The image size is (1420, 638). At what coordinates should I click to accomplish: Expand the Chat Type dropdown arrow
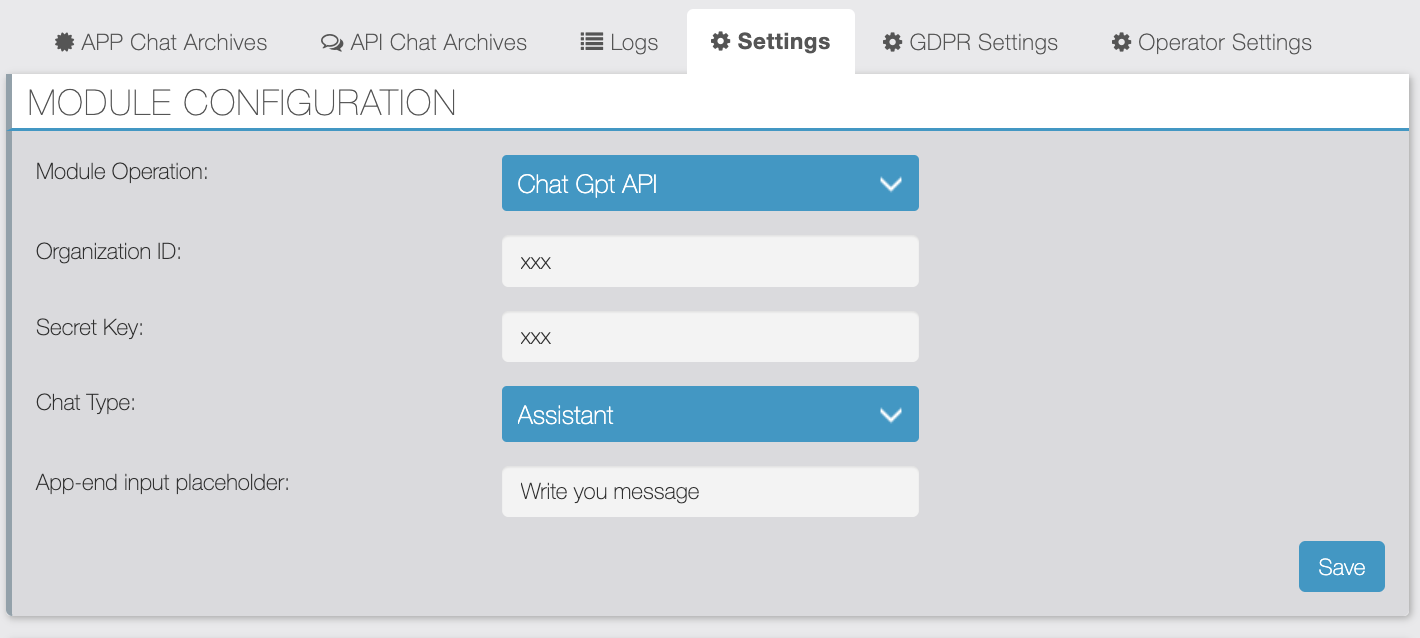tap(890, 415)
